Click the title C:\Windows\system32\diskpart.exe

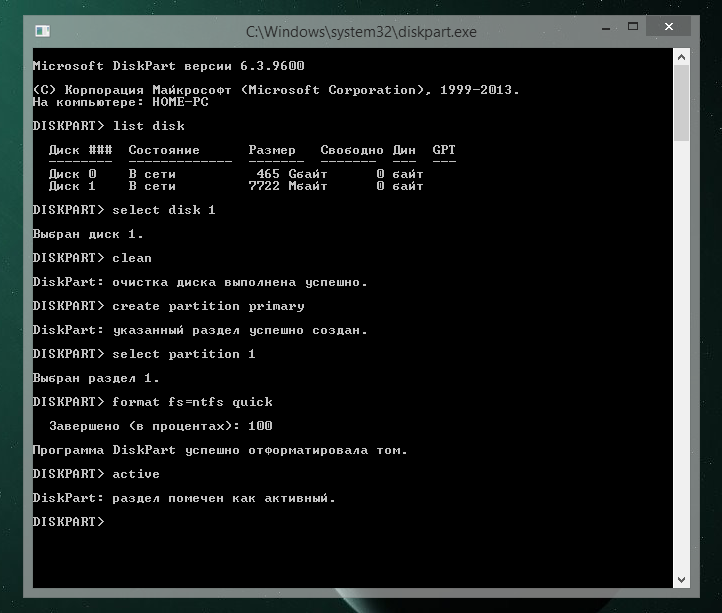click(x=361, y=32)
